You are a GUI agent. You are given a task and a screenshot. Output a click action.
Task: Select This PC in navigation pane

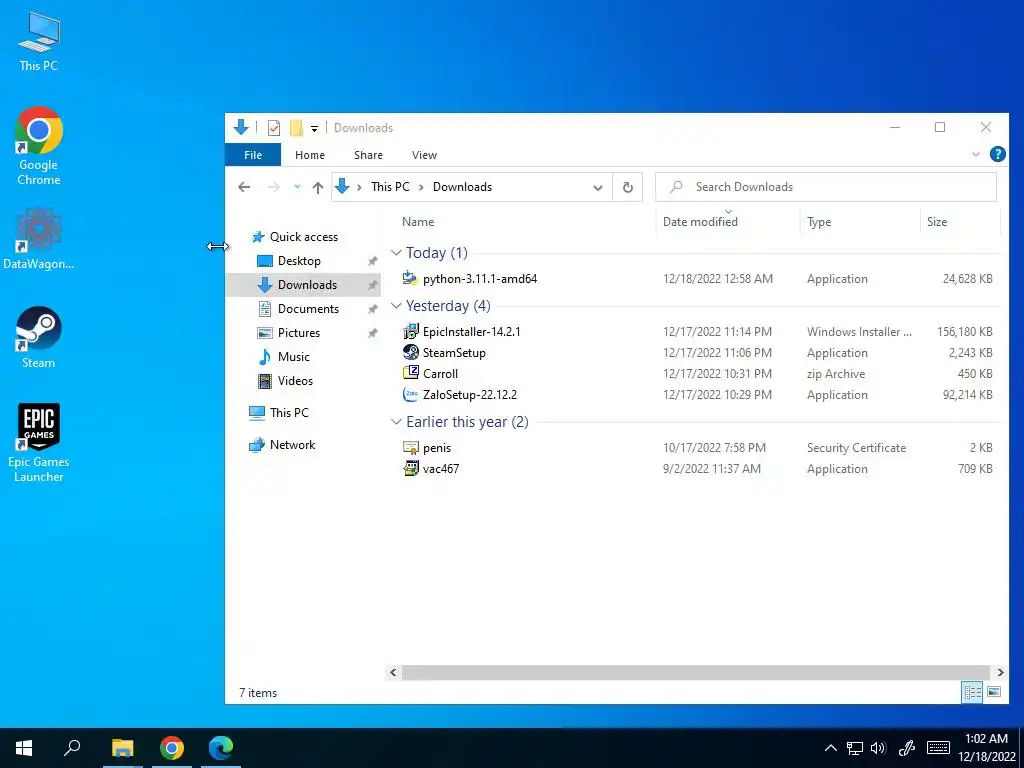[289, 413]
